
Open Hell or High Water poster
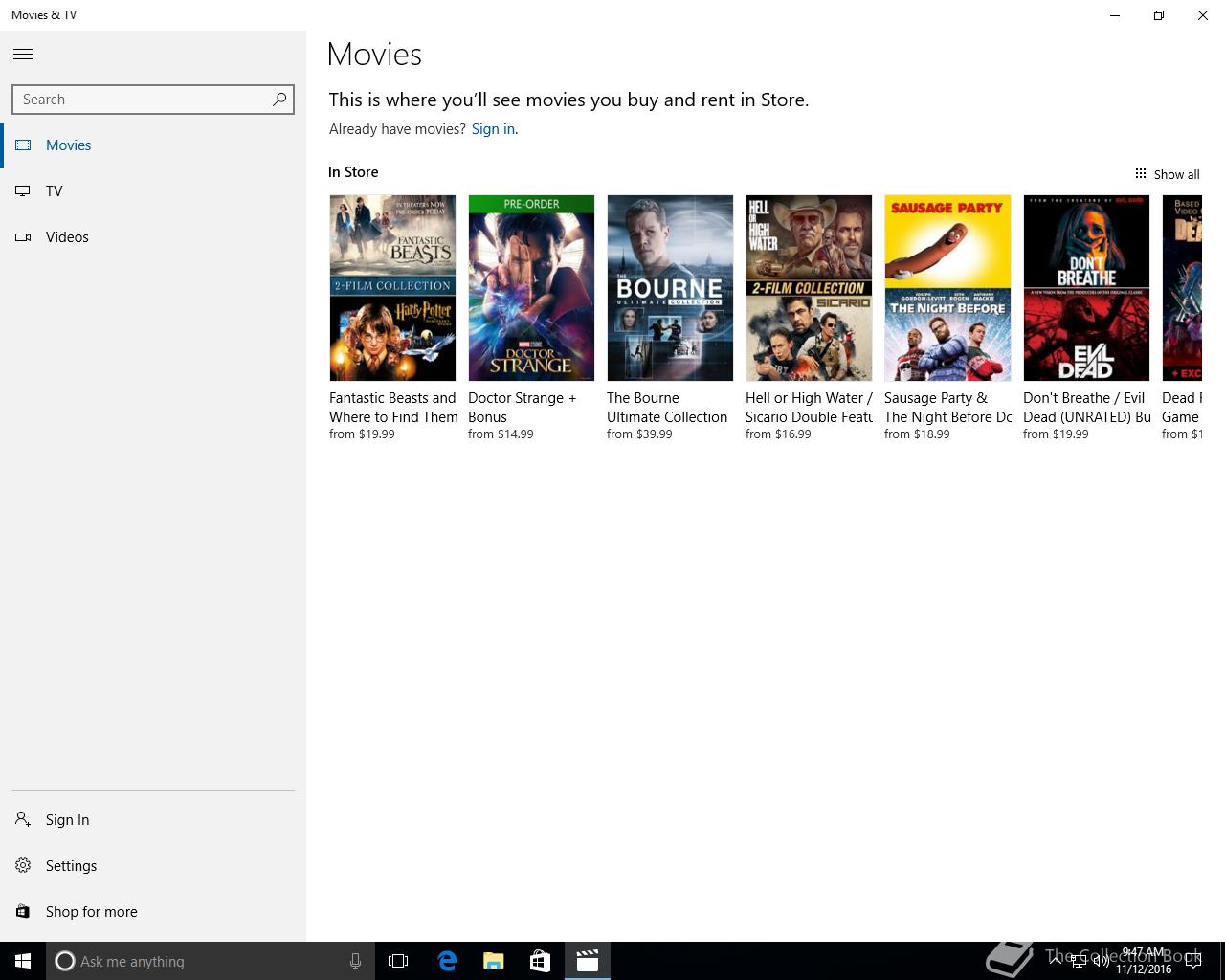pos(809,288)
